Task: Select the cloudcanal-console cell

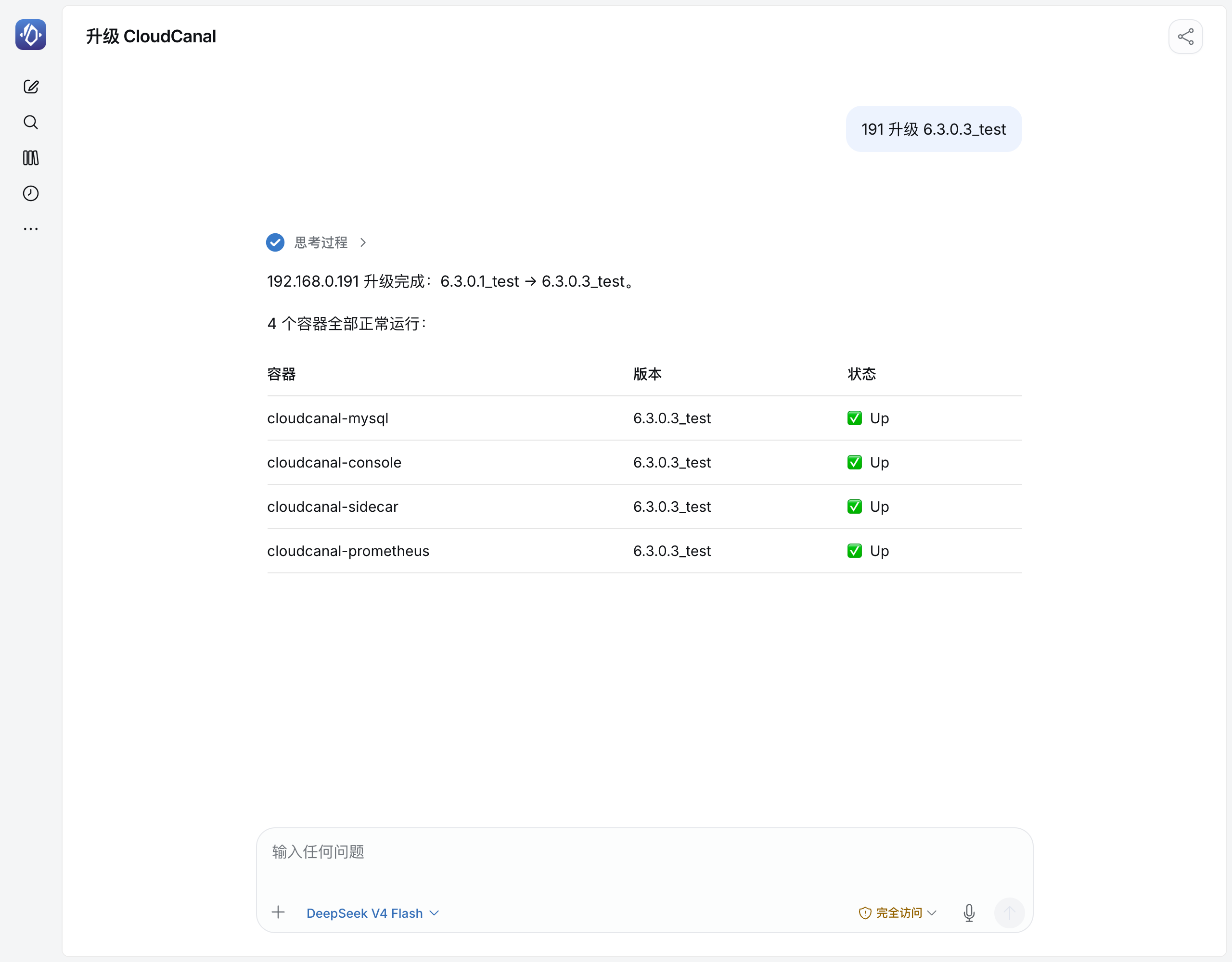Action: [x=334, y=462]
